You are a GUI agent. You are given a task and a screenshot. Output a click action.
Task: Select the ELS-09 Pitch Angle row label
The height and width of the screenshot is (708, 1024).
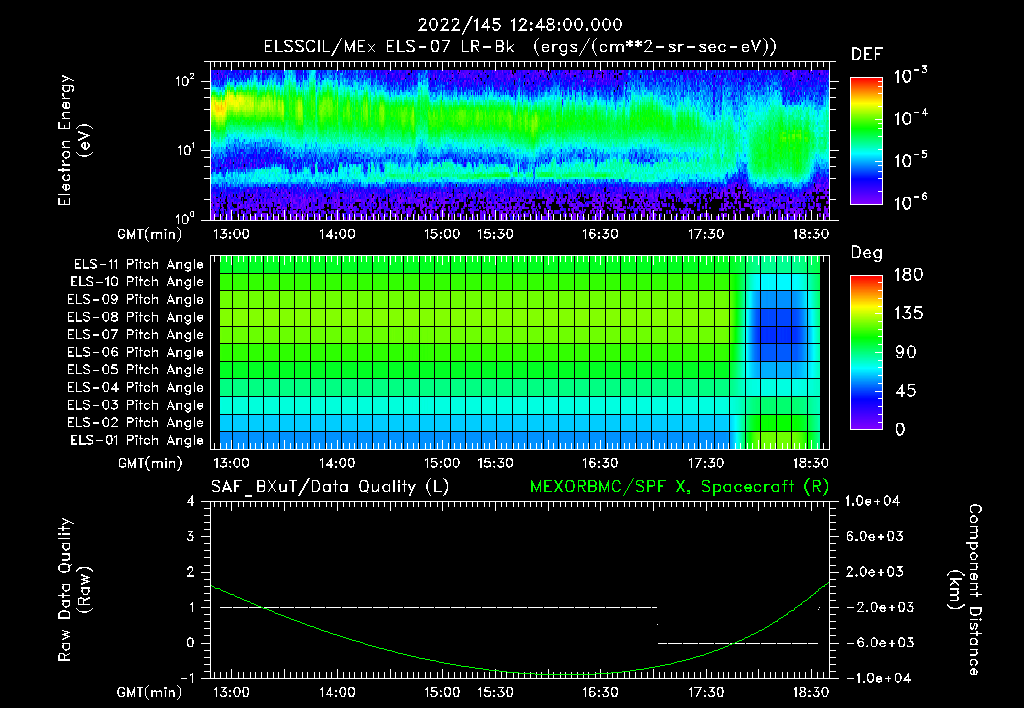tap(135, 300)
